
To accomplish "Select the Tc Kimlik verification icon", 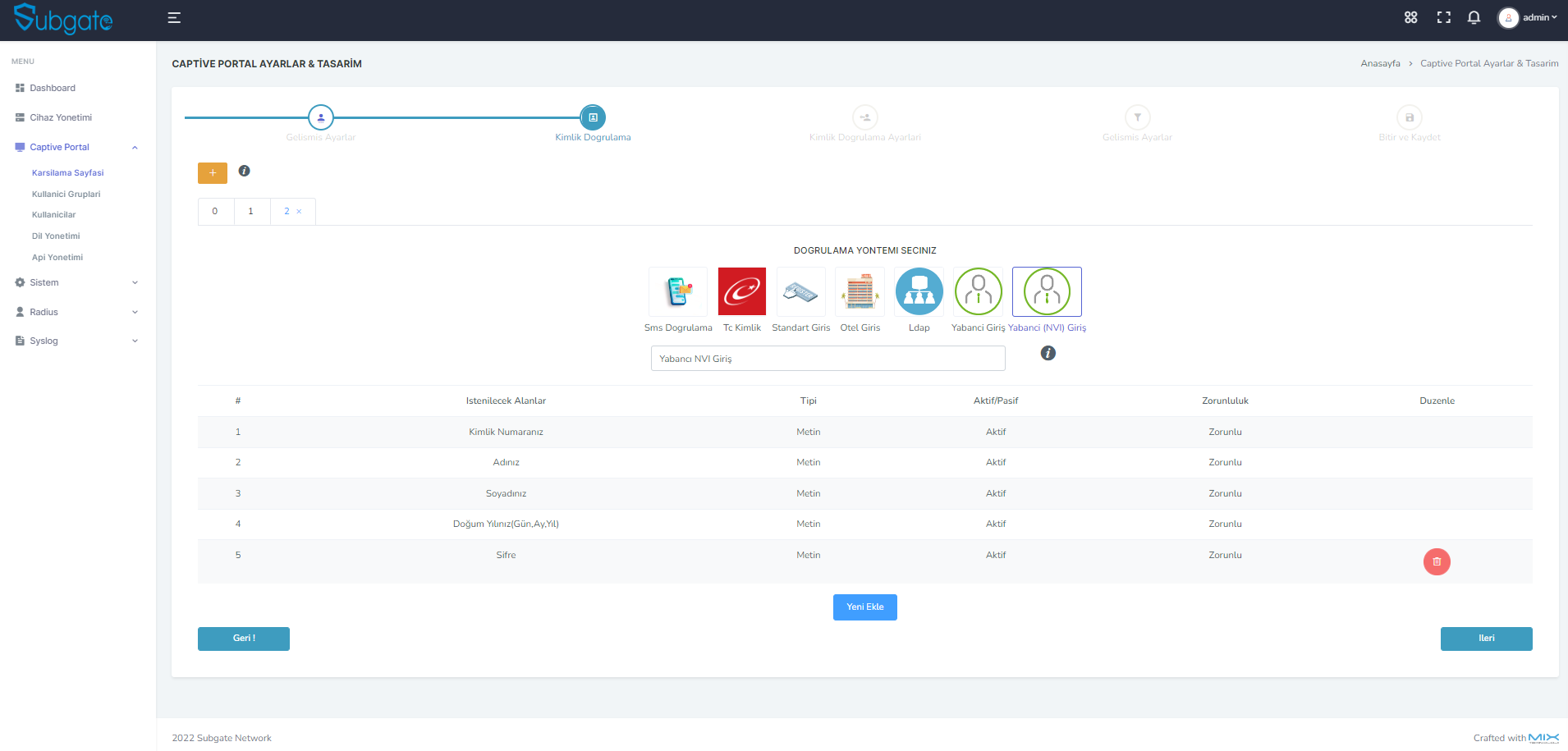I will click(741, 291).
